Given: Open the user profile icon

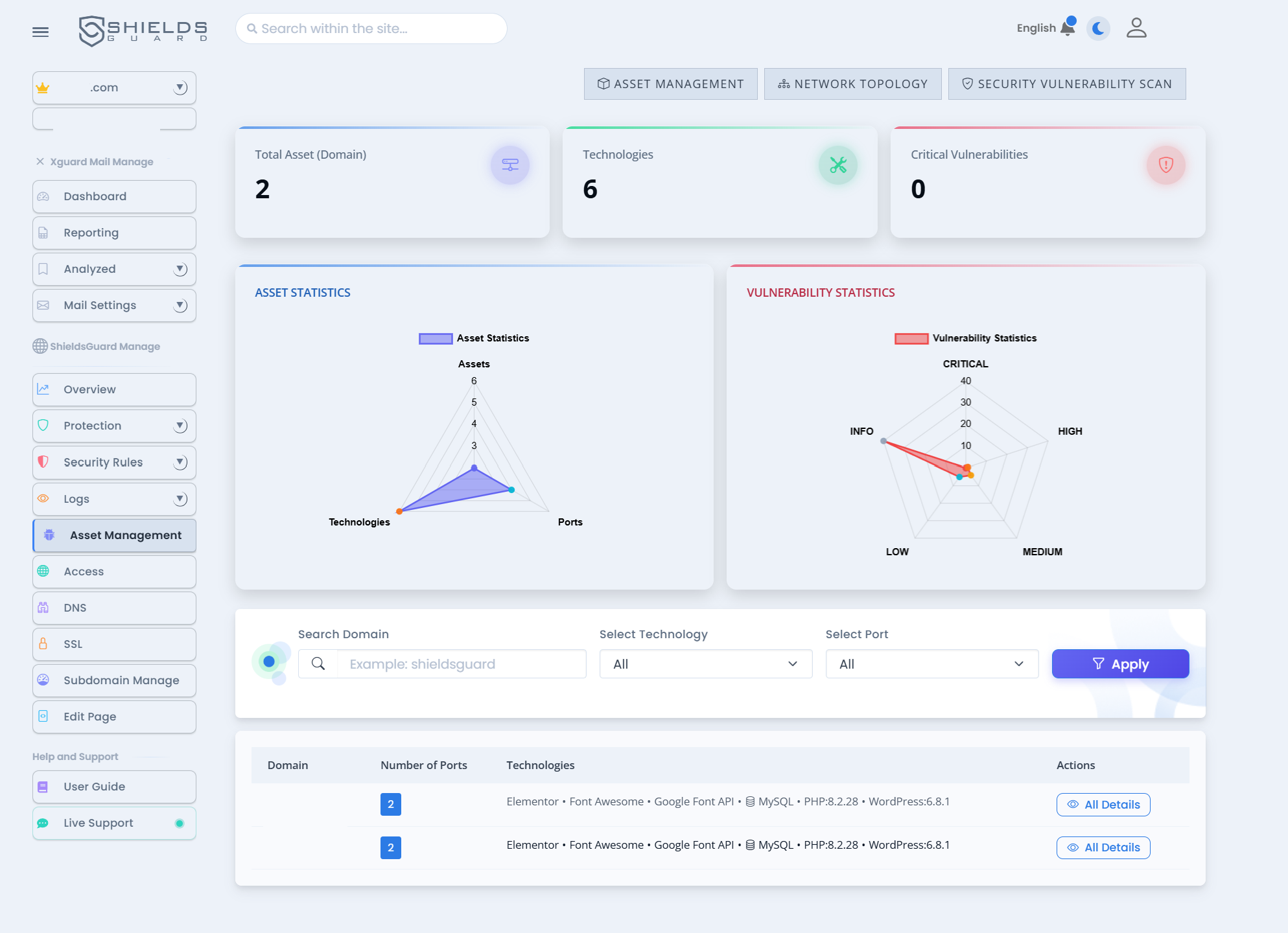Looking at the screenshot, I should [x=1136, y=28].
